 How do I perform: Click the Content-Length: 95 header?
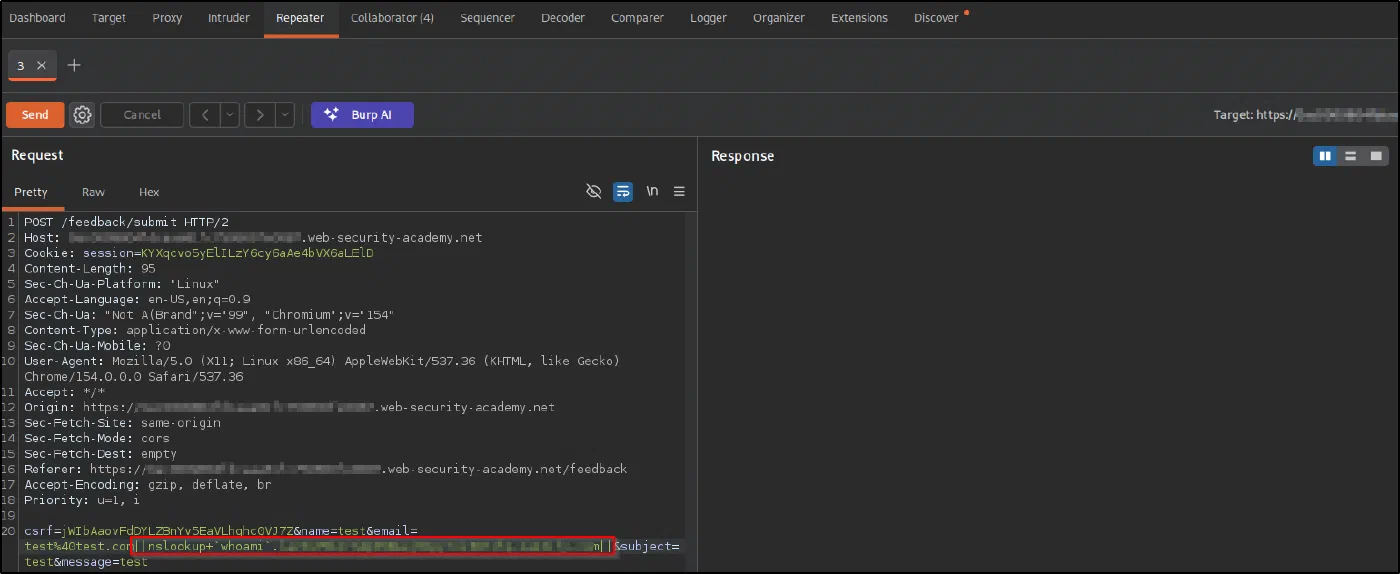(x=90, y=268)
